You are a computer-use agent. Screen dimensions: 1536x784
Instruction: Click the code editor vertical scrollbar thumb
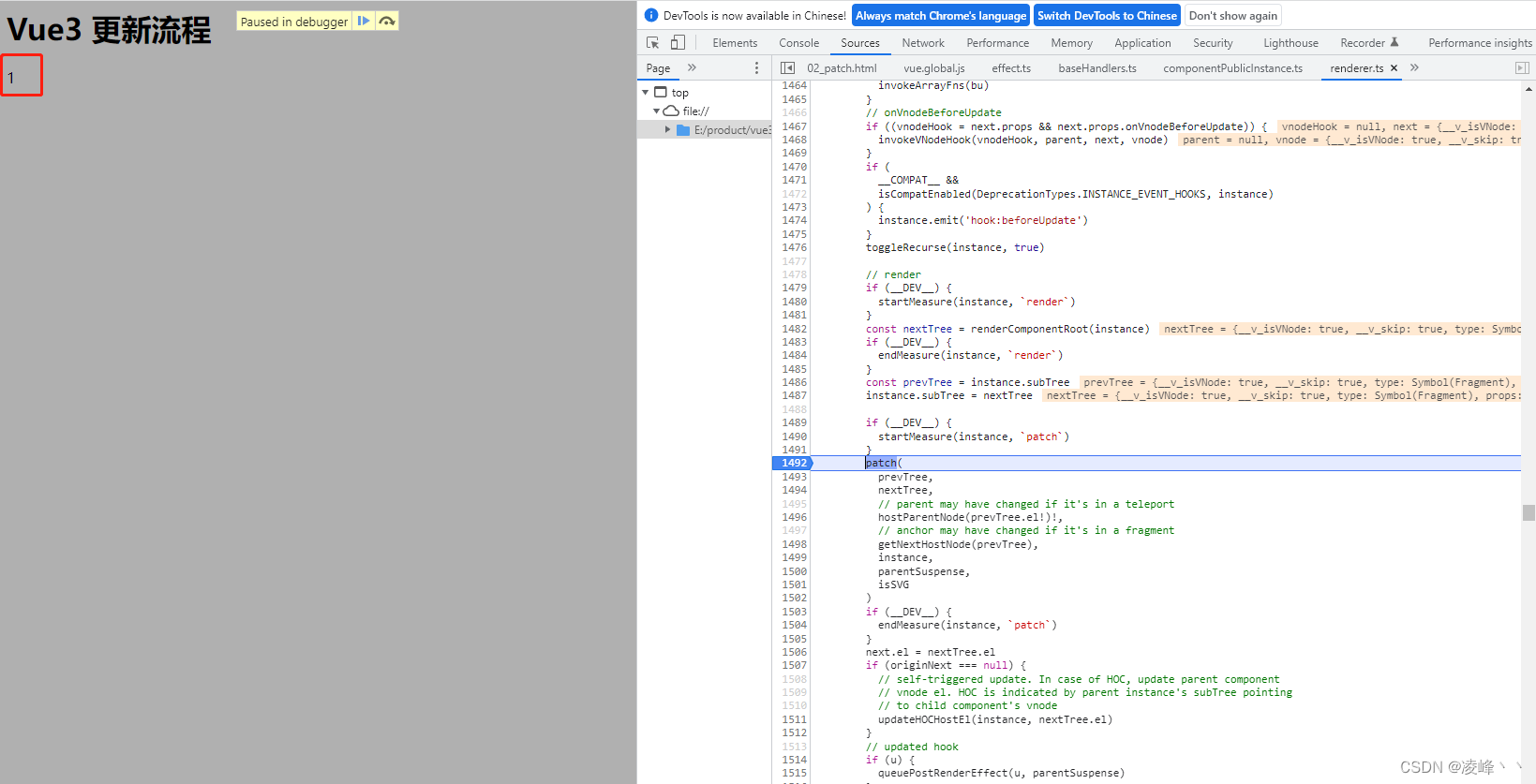(x=1529, y=512)
